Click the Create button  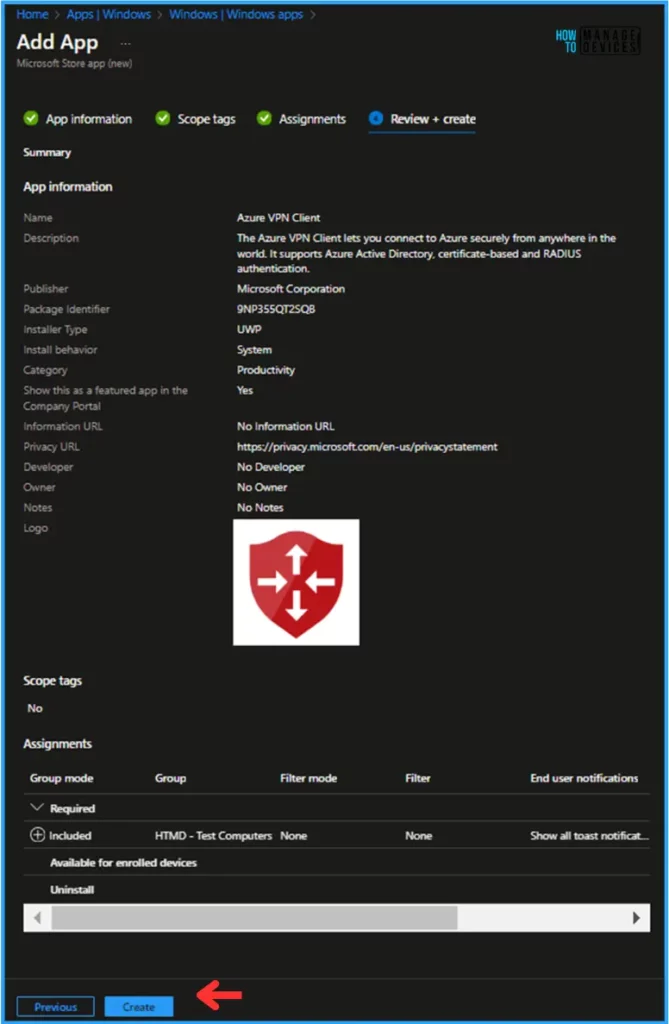pyautogui.click(x=139, y=1006)
